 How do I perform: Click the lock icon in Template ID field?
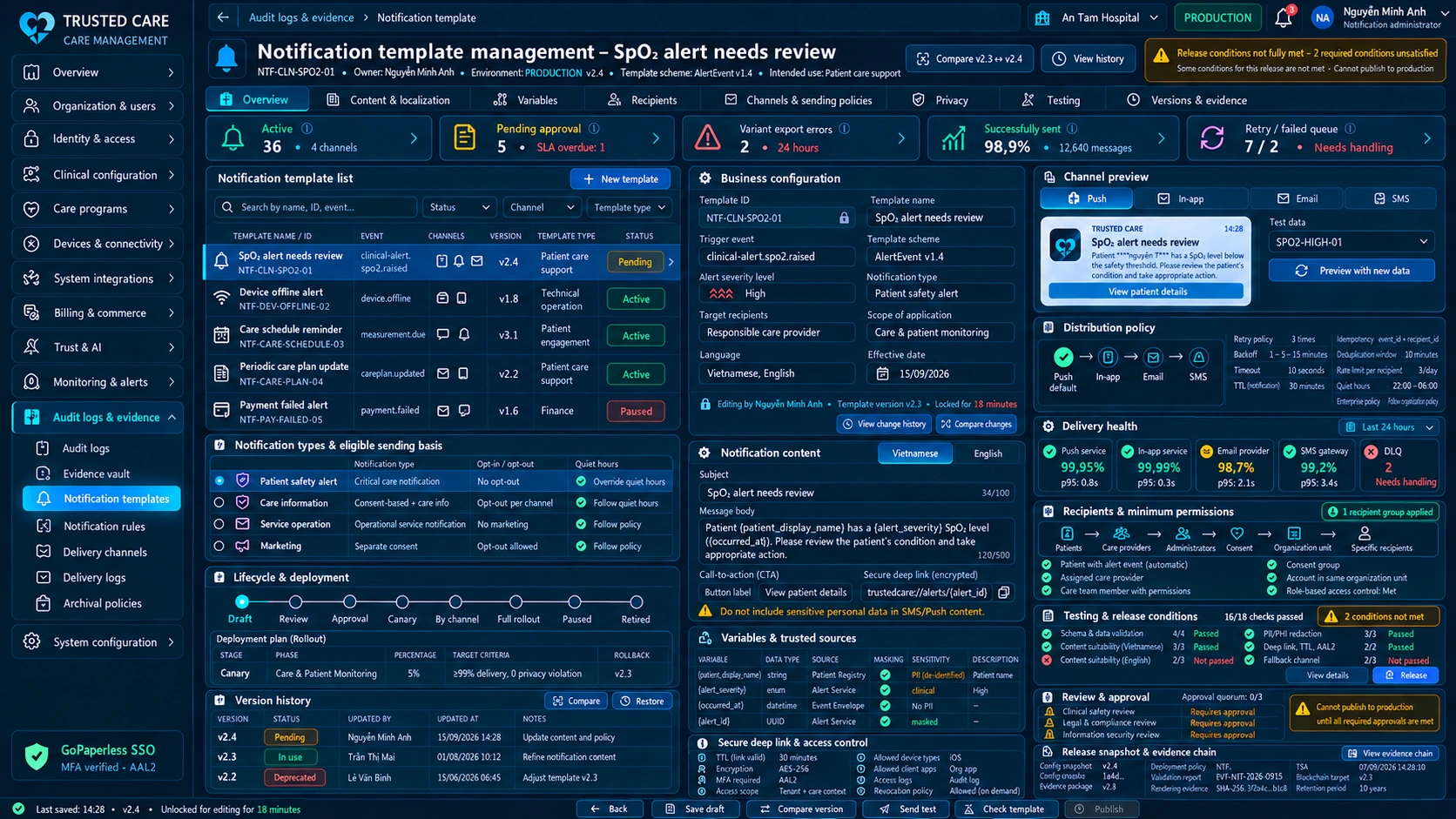pyautogui.click(x=843, y=218)
